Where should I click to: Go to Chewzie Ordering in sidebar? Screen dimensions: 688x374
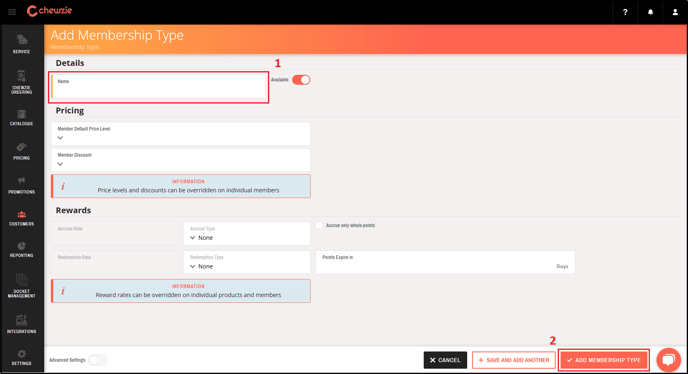(22, 82)
